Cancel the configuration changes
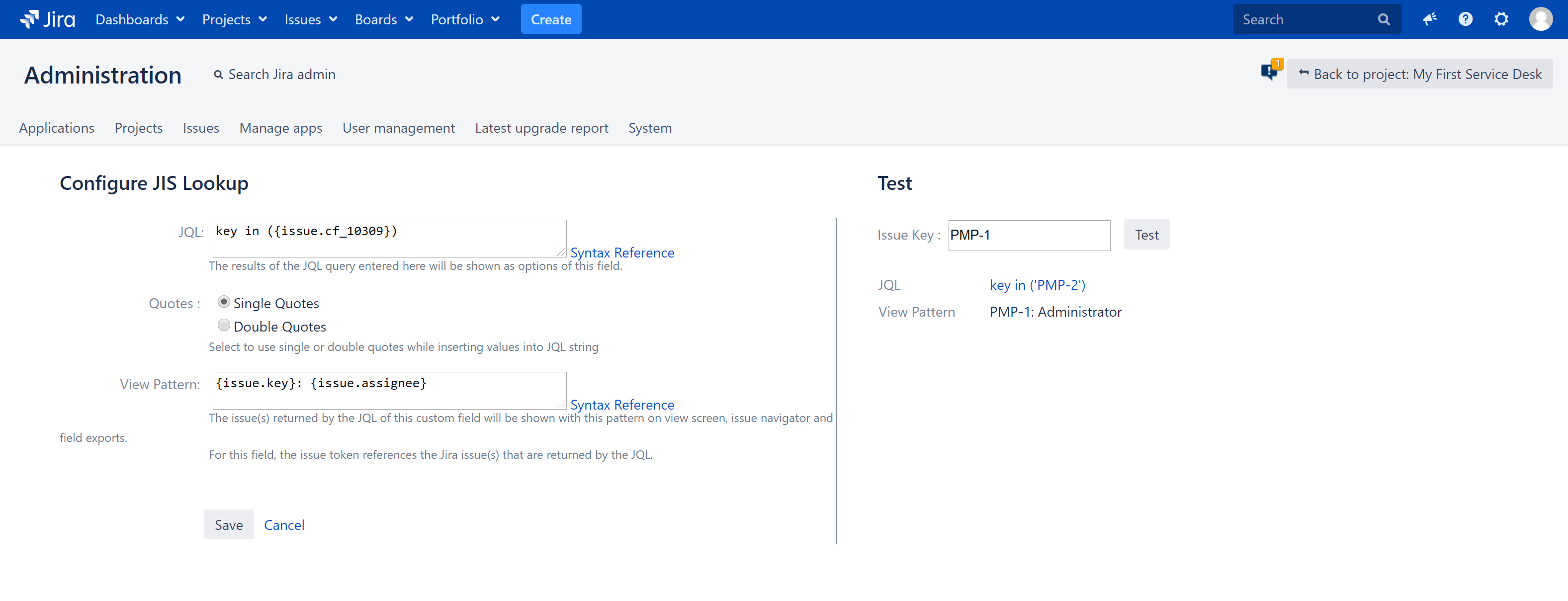Image resolution: width=1568 pixels, height=601 pixels. [x=284, y=524]
